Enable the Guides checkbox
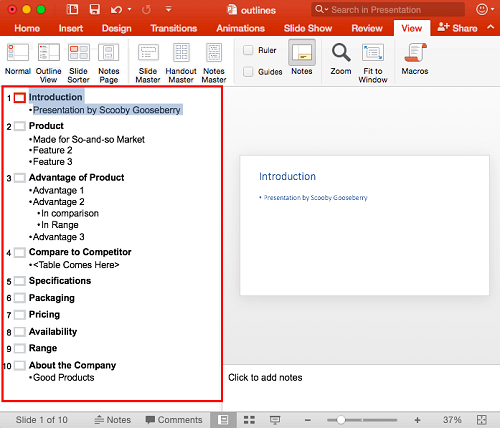The width and height of the screenshot is (500, 428). [248, 72]
